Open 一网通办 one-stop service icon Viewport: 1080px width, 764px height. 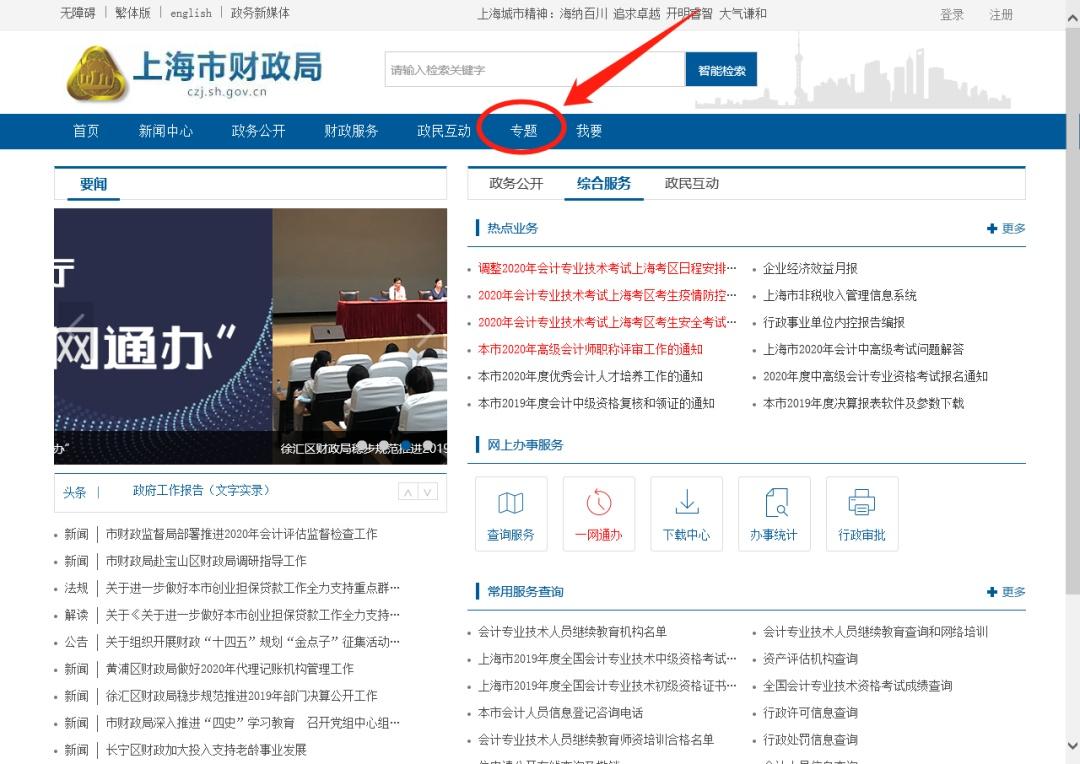(599, 513)
